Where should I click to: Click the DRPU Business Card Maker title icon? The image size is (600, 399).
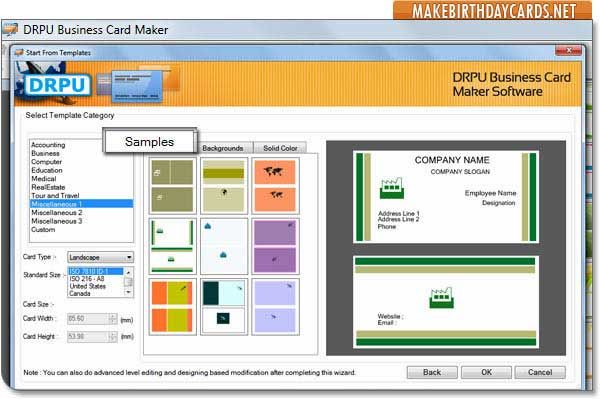pos(10,30)
